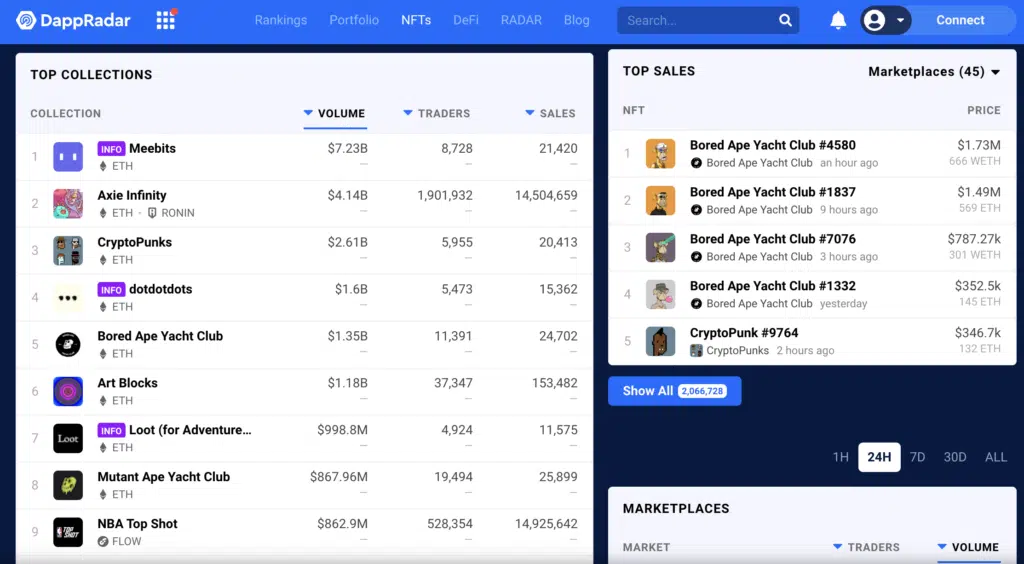Image resolution: width=1024 pixels, height=564 pixels.
Task: Open the Bored Ape Yacht Club #4580 link
Action: [x=773, y=146]
